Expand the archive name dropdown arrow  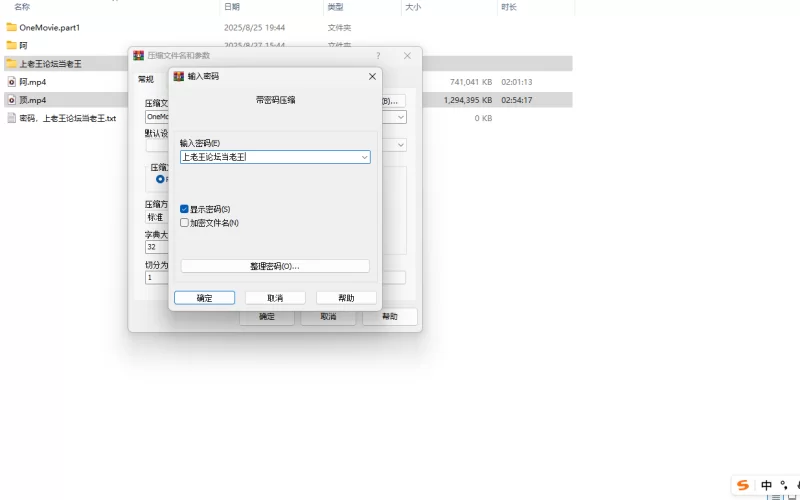click(401, 117)
